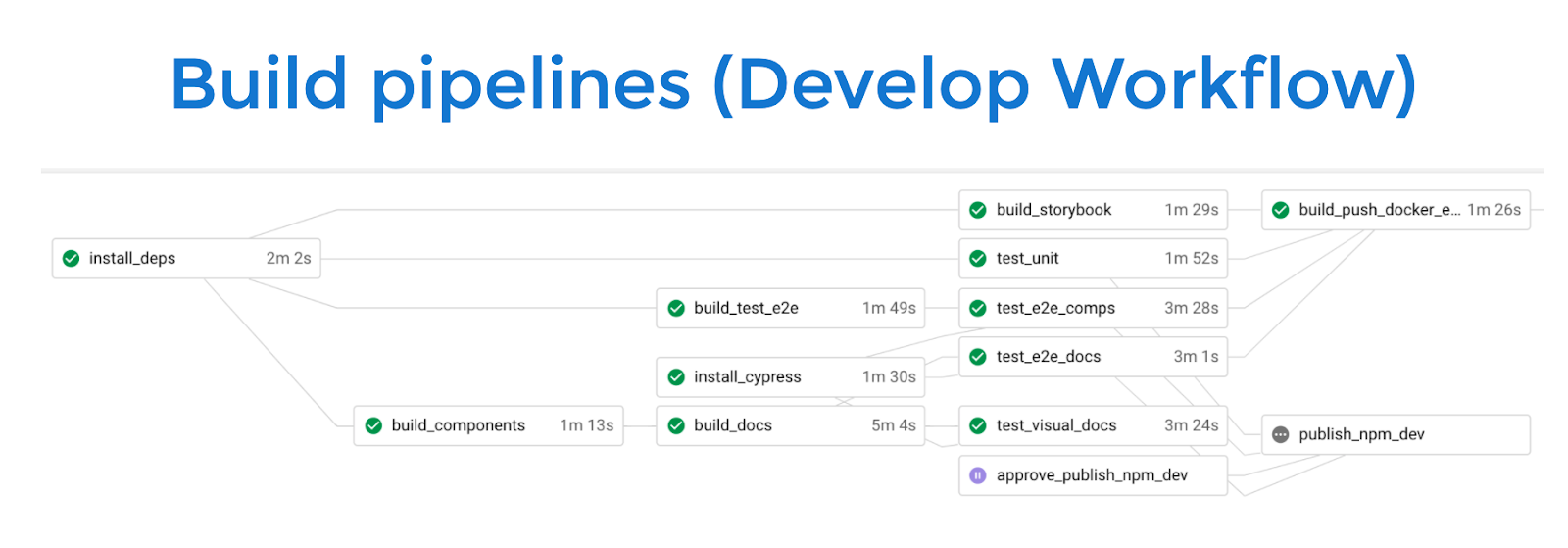This screenshot has width=1568, height=548.
Task: Click the test_e2e_docs green check icon
Action: point(977,357)
